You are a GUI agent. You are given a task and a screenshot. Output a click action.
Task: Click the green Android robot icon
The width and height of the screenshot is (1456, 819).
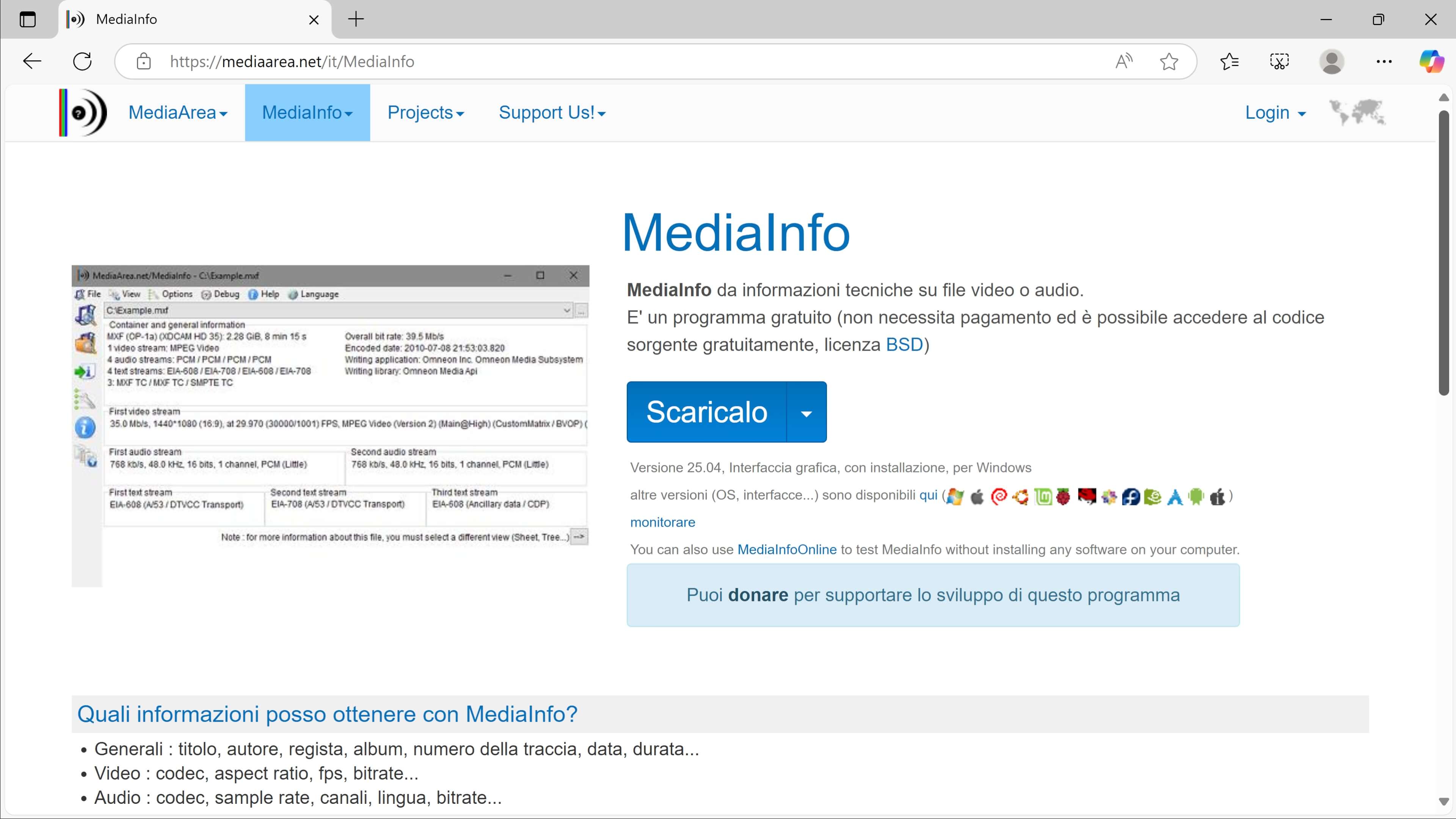pyautogui.click(x=1196, y=496)
